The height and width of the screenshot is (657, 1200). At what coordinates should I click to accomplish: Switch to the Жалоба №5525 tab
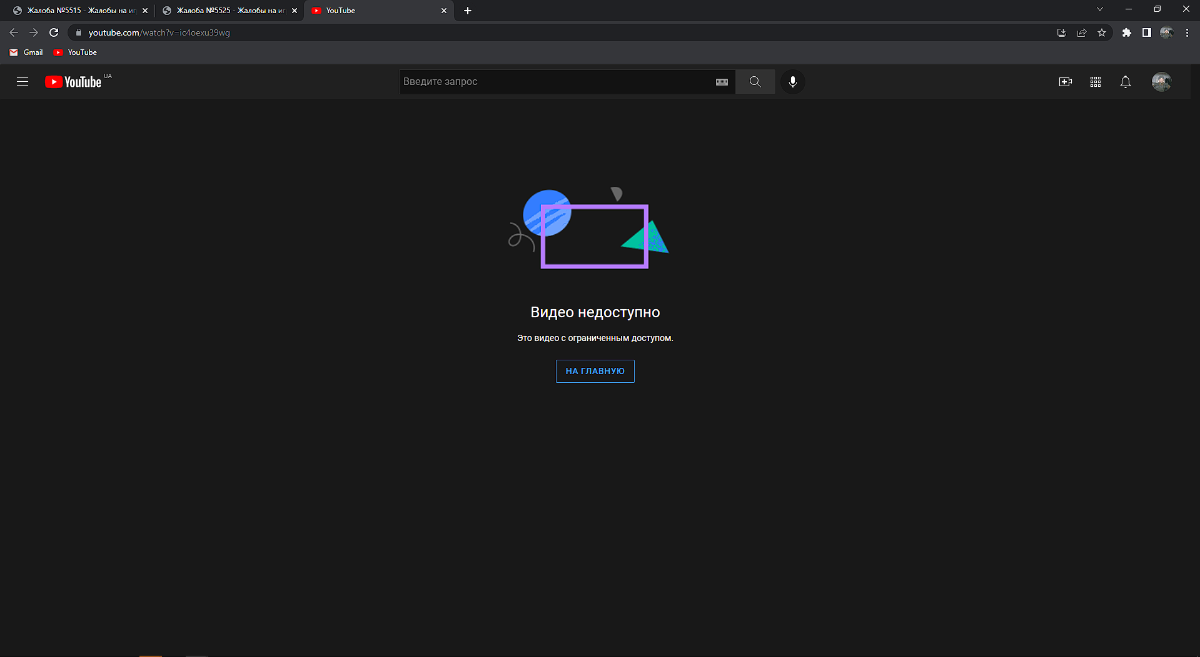[225, 10]
